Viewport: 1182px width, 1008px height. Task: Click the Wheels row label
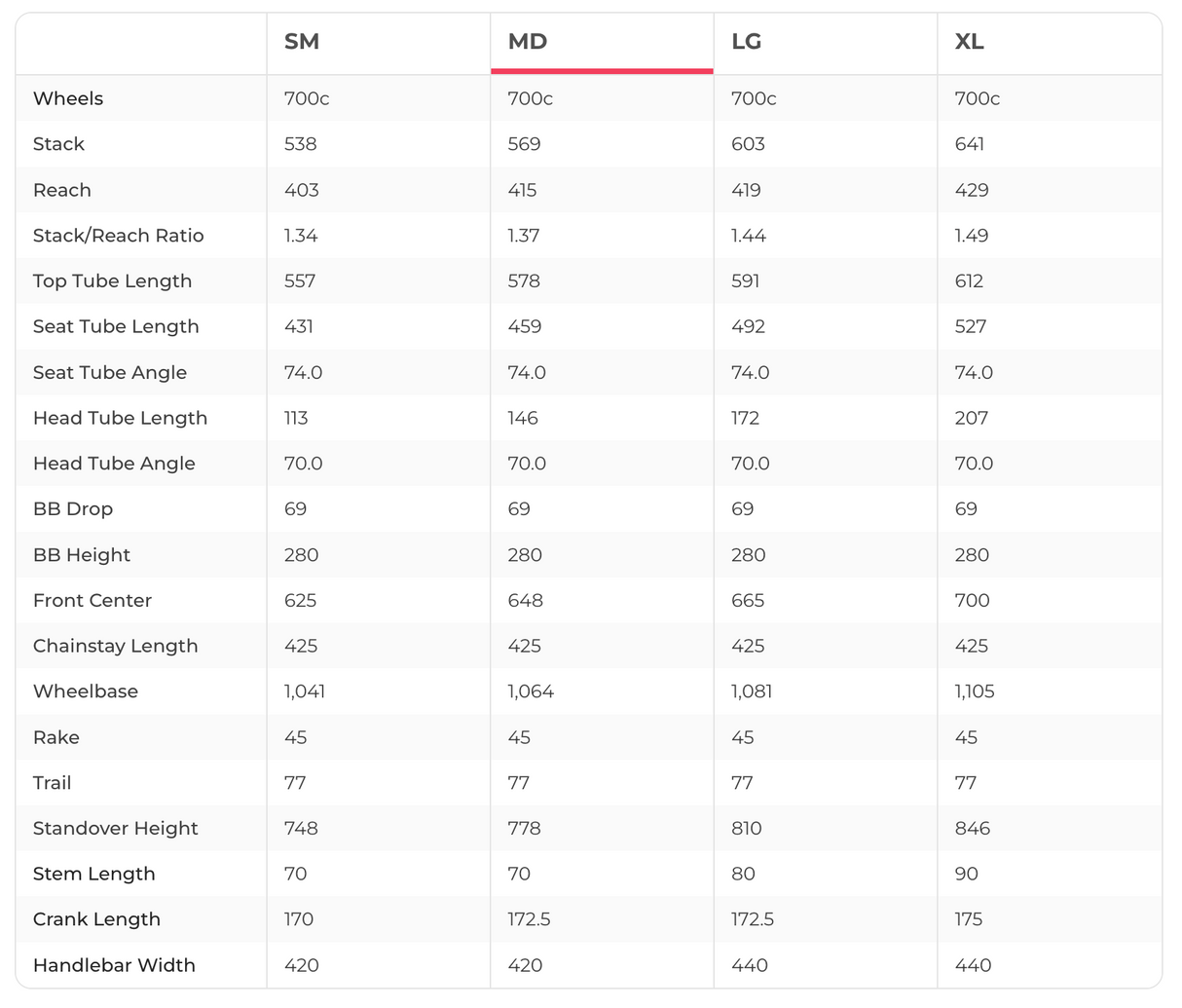[x=68, y=98]
